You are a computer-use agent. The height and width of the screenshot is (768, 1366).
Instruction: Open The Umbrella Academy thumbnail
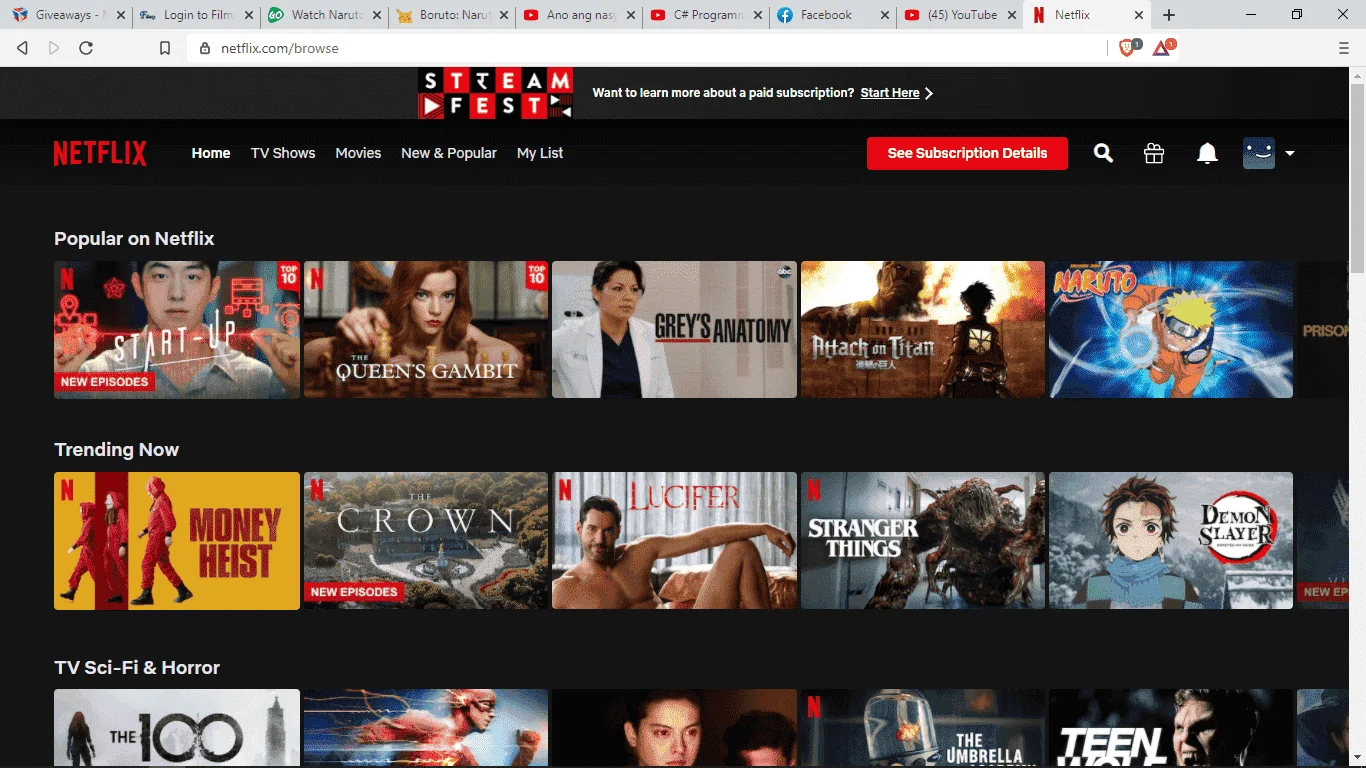(x=923, y=728)
